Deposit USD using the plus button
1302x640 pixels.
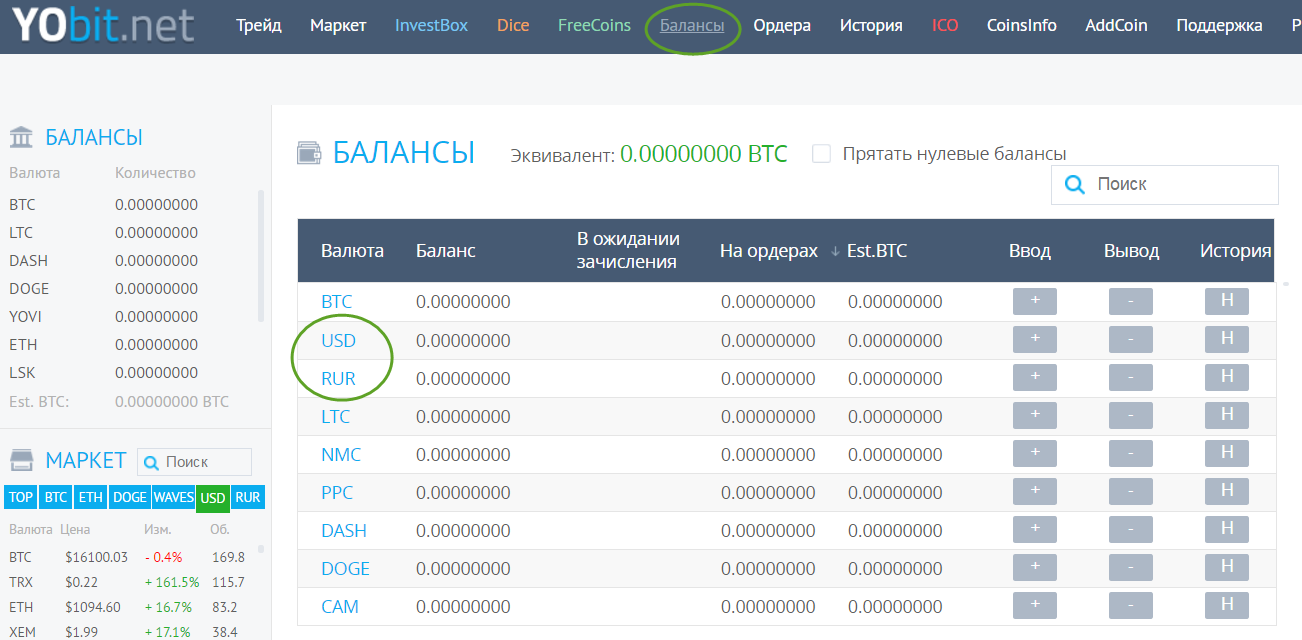[x=1035, y=339]
